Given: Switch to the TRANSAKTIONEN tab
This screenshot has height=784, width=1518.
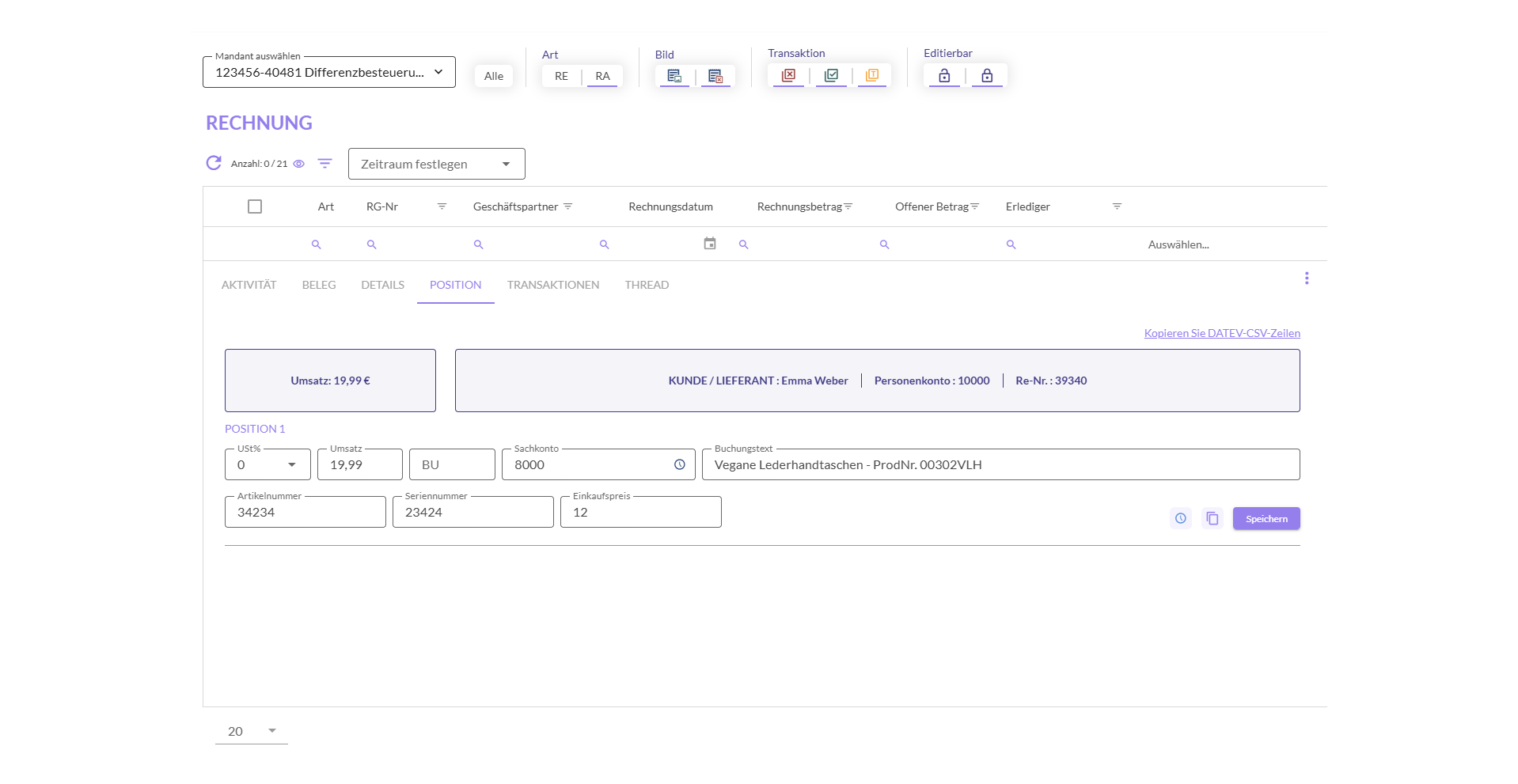Looking at the screenshot, I should [552, 285].
